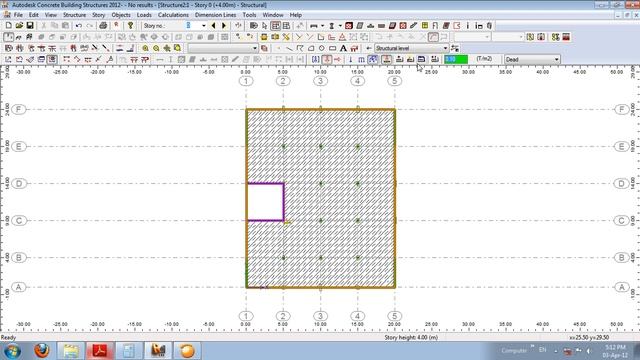Image resolution: width=640 pixels, height=360 pixels.
Task: Open the Dead load case dropdown
Action: click(x=556, y=60)
